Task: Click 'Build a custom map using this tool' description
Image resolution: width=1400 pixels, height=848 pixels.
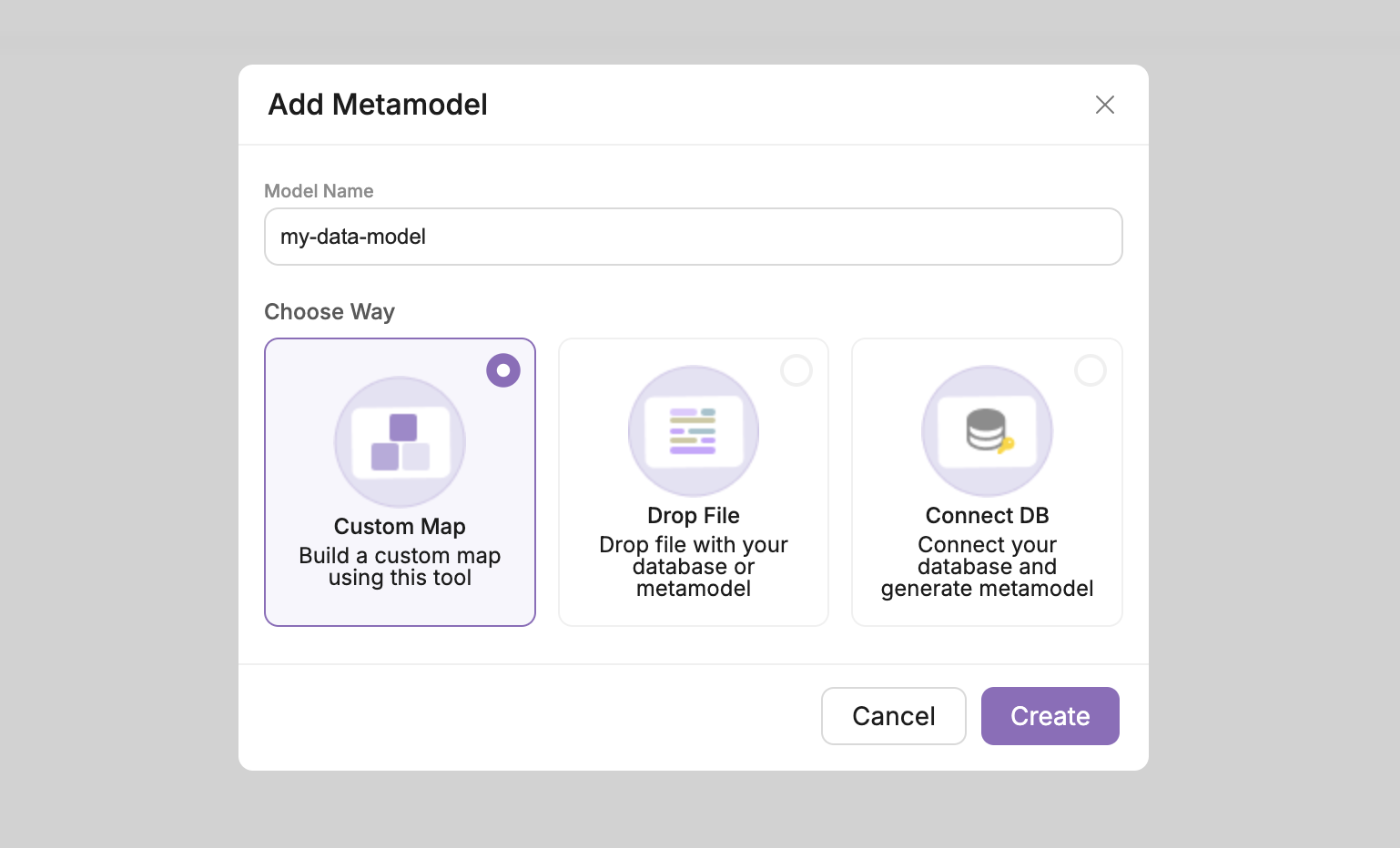Action: [x=400, y=567]
